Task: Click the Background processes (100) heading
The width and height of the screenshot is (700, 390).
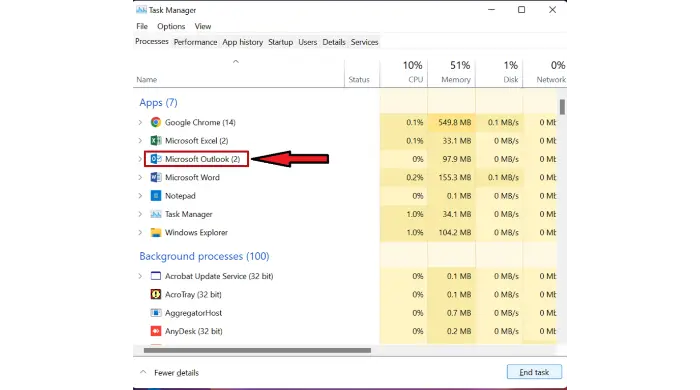Action: click(x=204, y=256)
